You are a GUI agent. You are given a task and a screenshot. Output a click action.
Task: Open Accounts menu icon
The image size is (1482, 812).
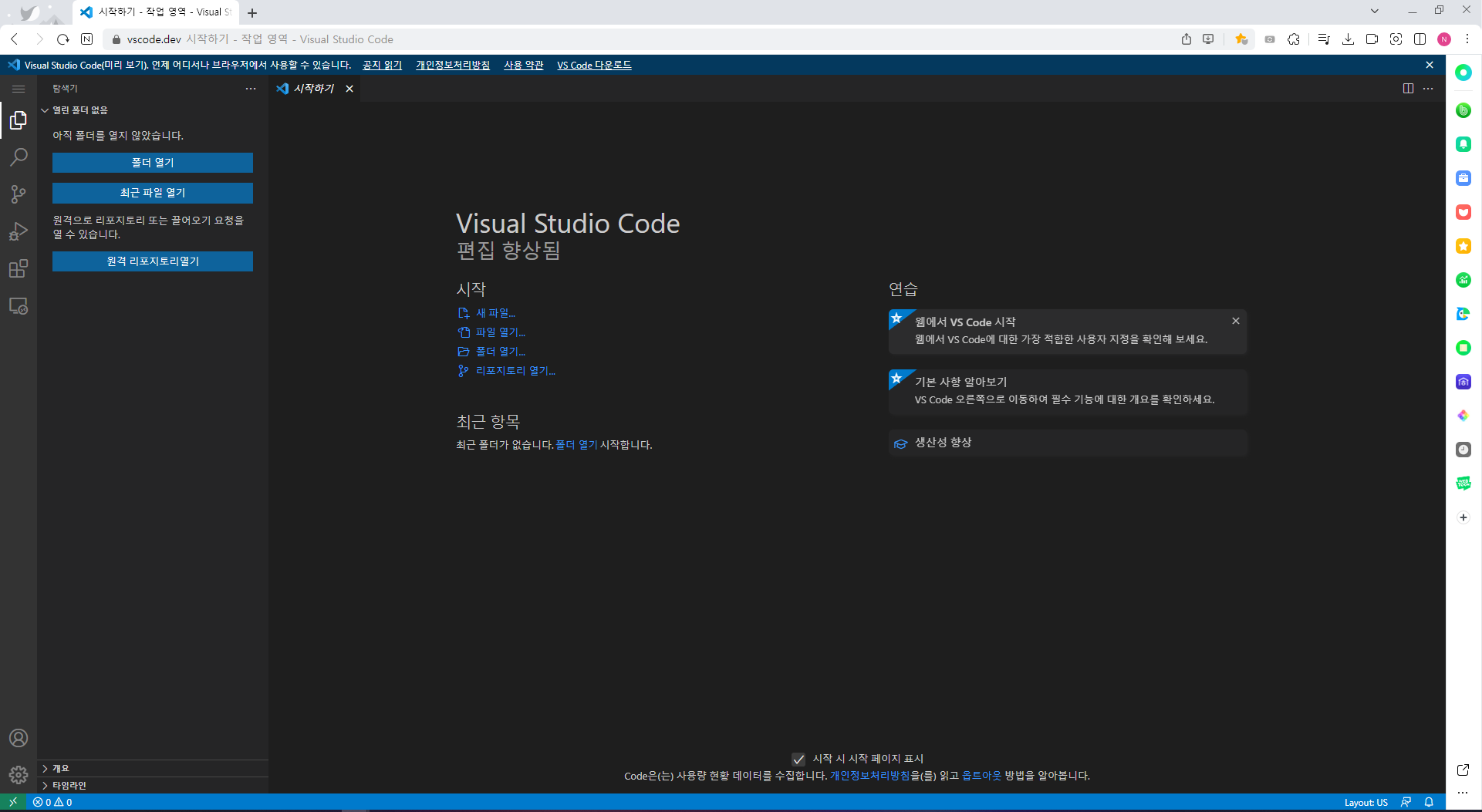click(x=19, y=738)
